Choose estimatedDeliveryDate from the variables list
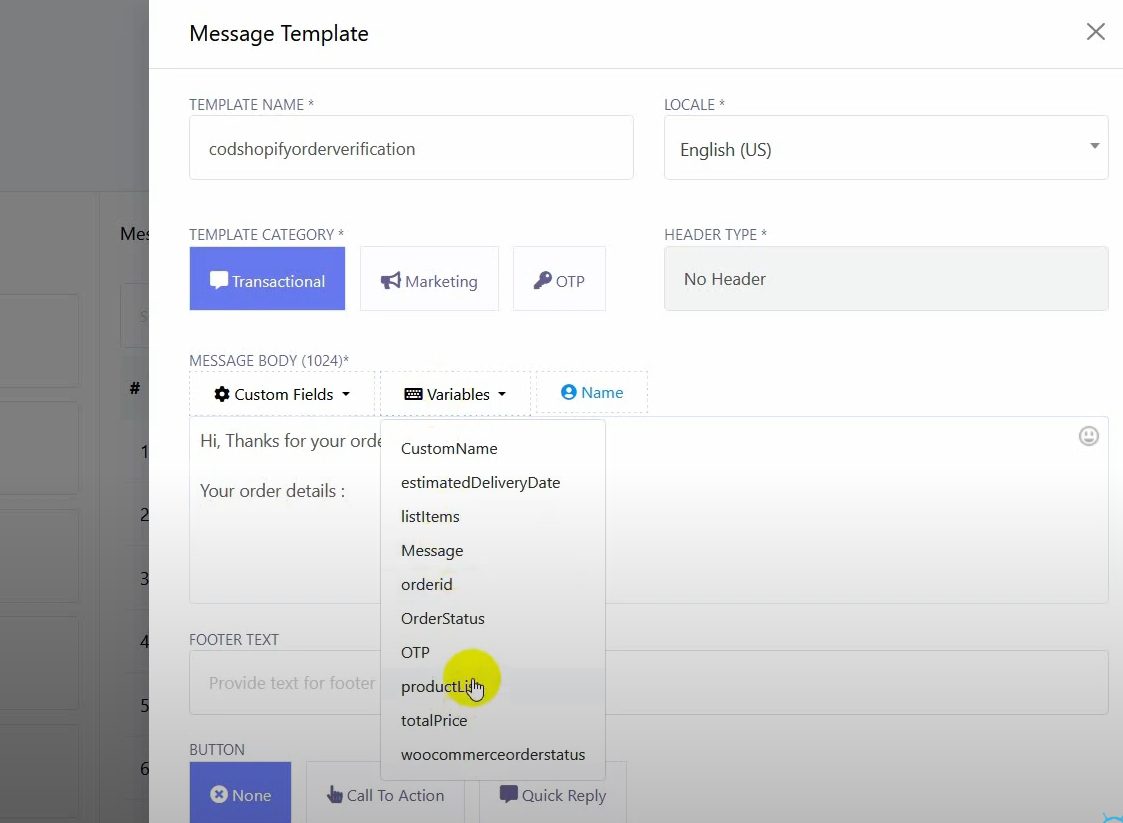The image size is (1123, 823). point(480,483)
